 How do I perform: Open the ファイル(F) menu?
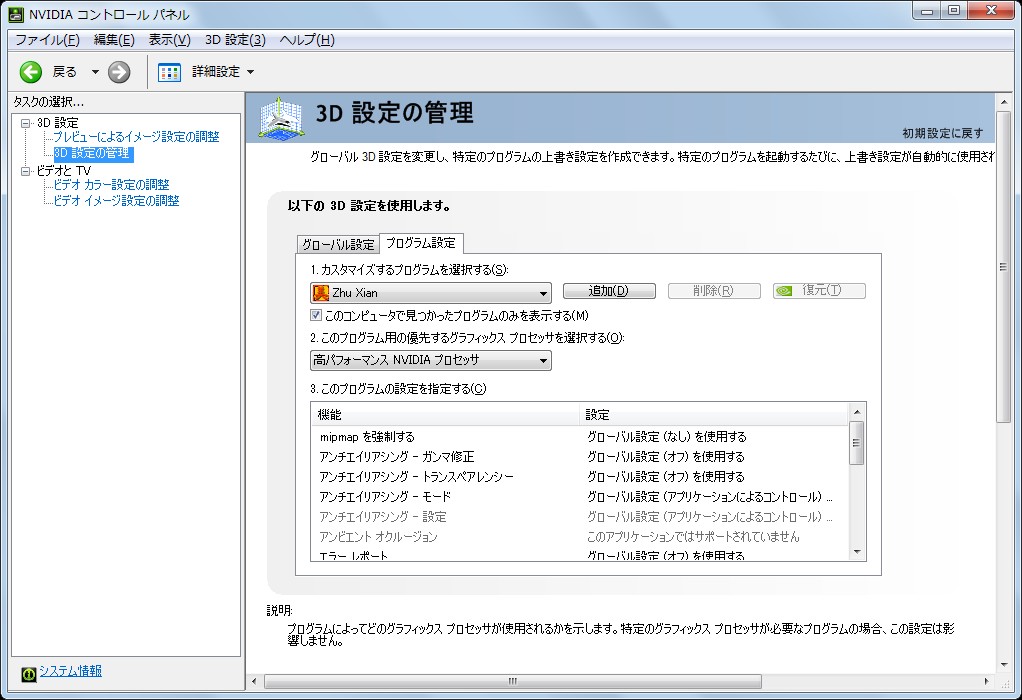(47, 40)
